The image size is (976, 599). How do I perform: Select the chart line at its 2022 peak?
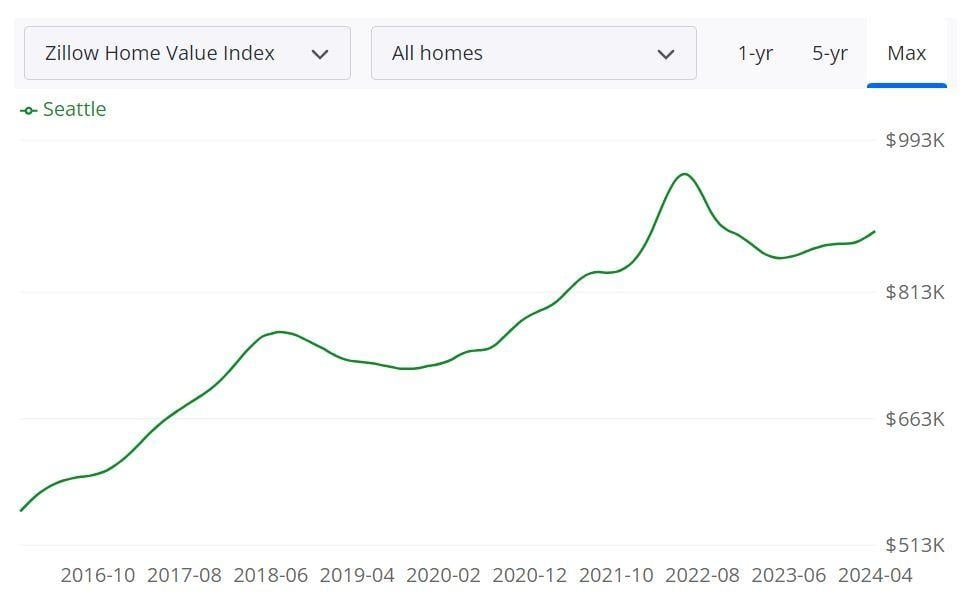click(x=686, y=174)
